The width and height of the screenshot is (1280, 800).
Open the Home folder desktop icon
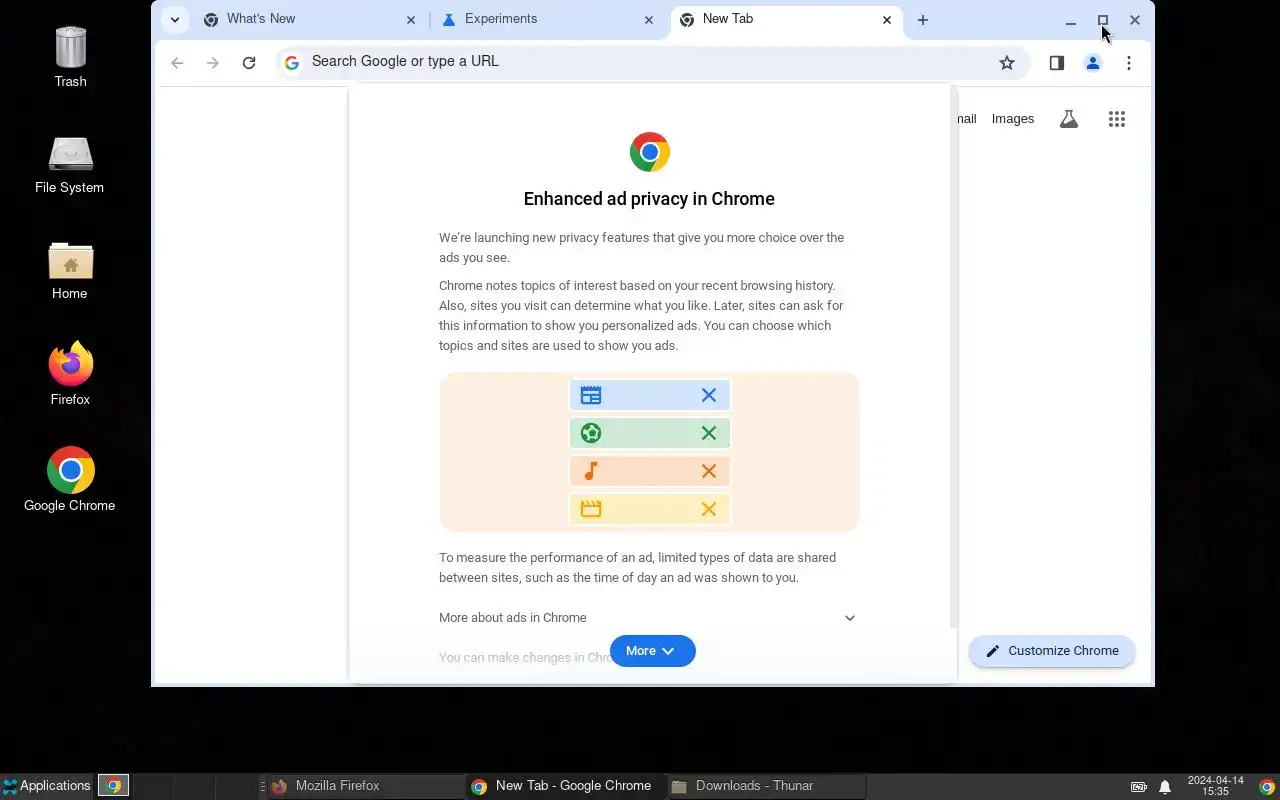click(x=70, y=271)
